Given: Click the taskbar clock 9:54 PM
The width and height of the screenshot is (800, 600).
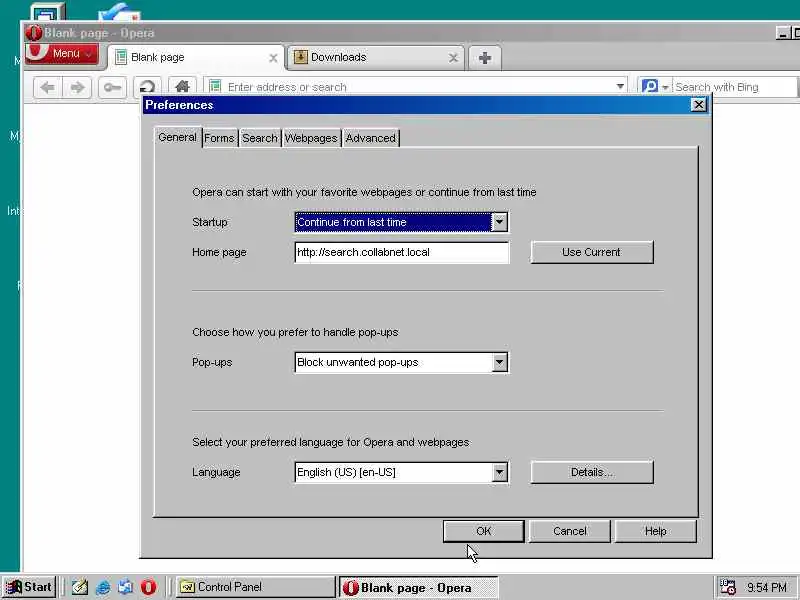Looking at the screenshot, I should tap(767, 588).
